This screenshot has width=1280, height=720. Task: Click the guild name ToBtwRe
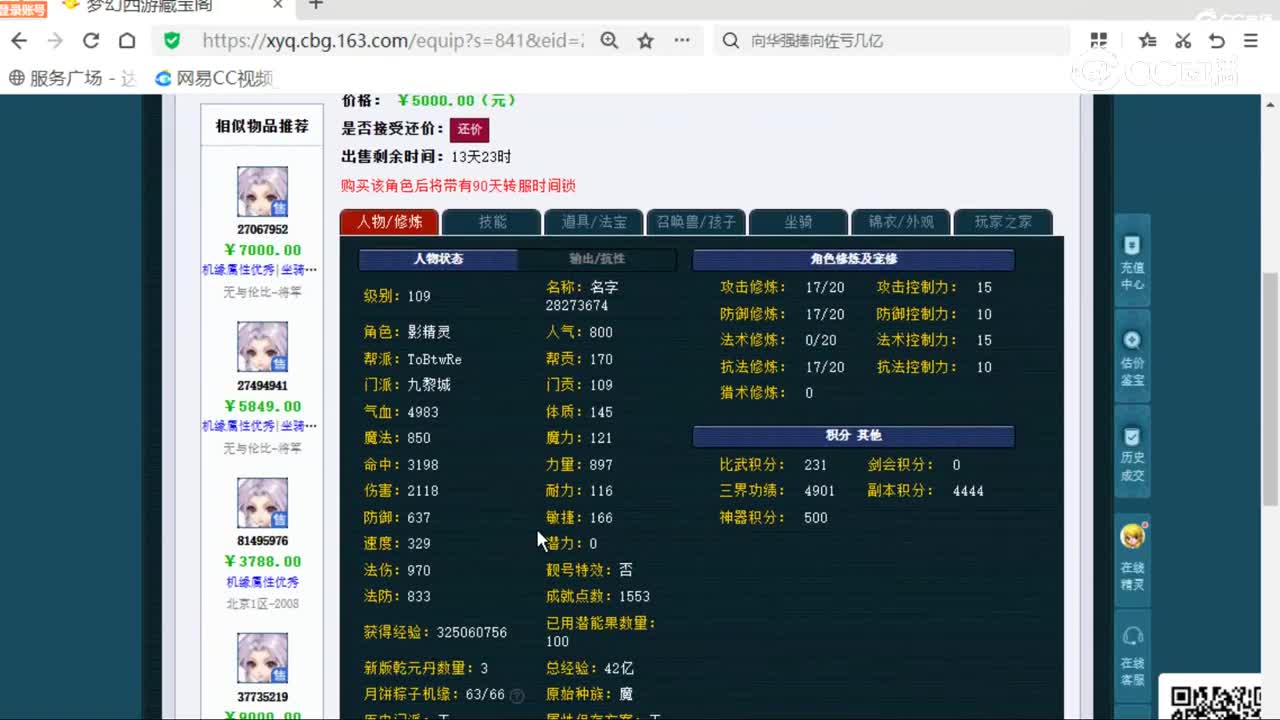pyautogui.click(x=435, y=359)
